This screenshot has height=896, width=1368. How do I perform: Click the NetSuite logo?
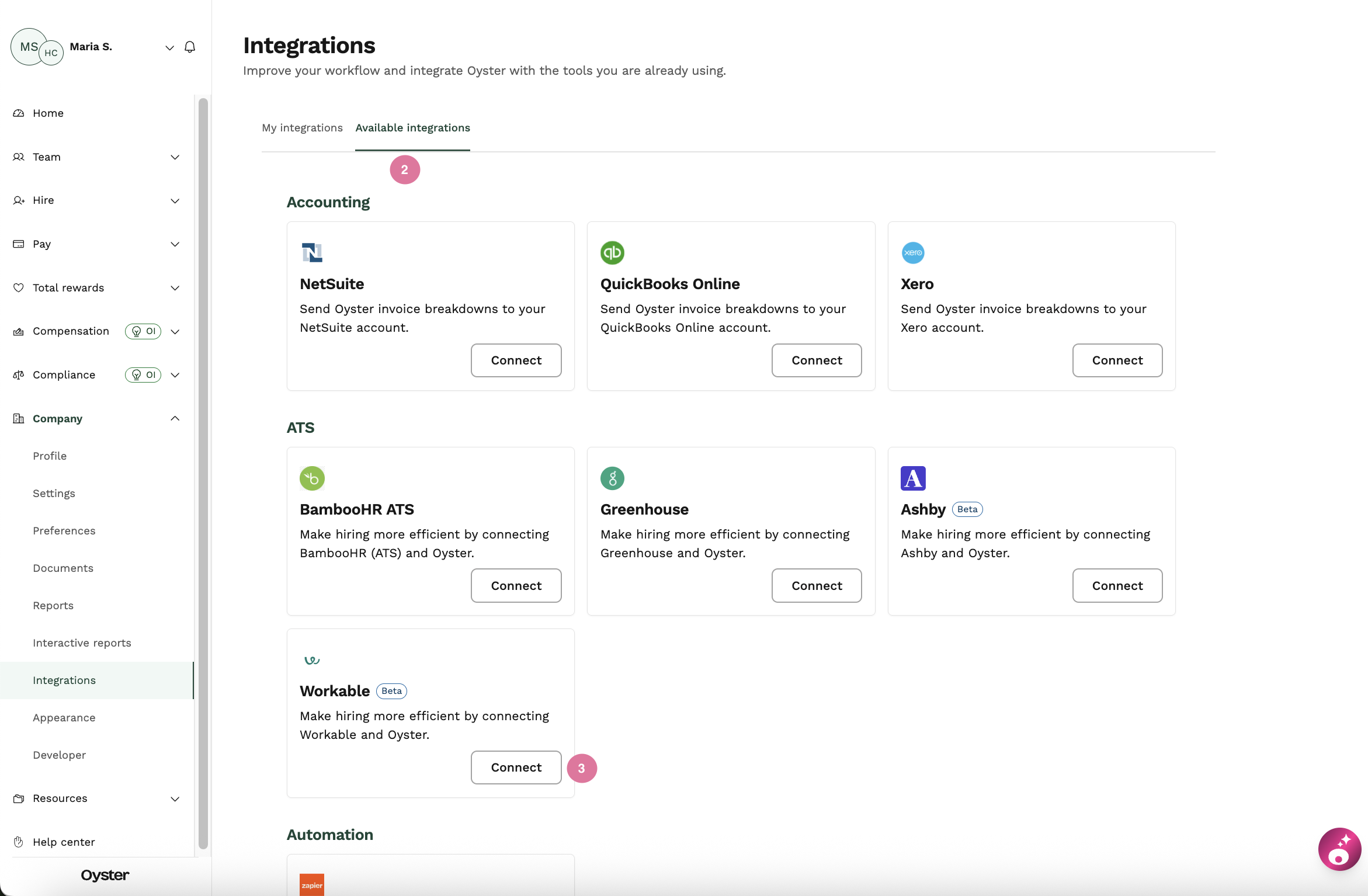pos(312,253)
